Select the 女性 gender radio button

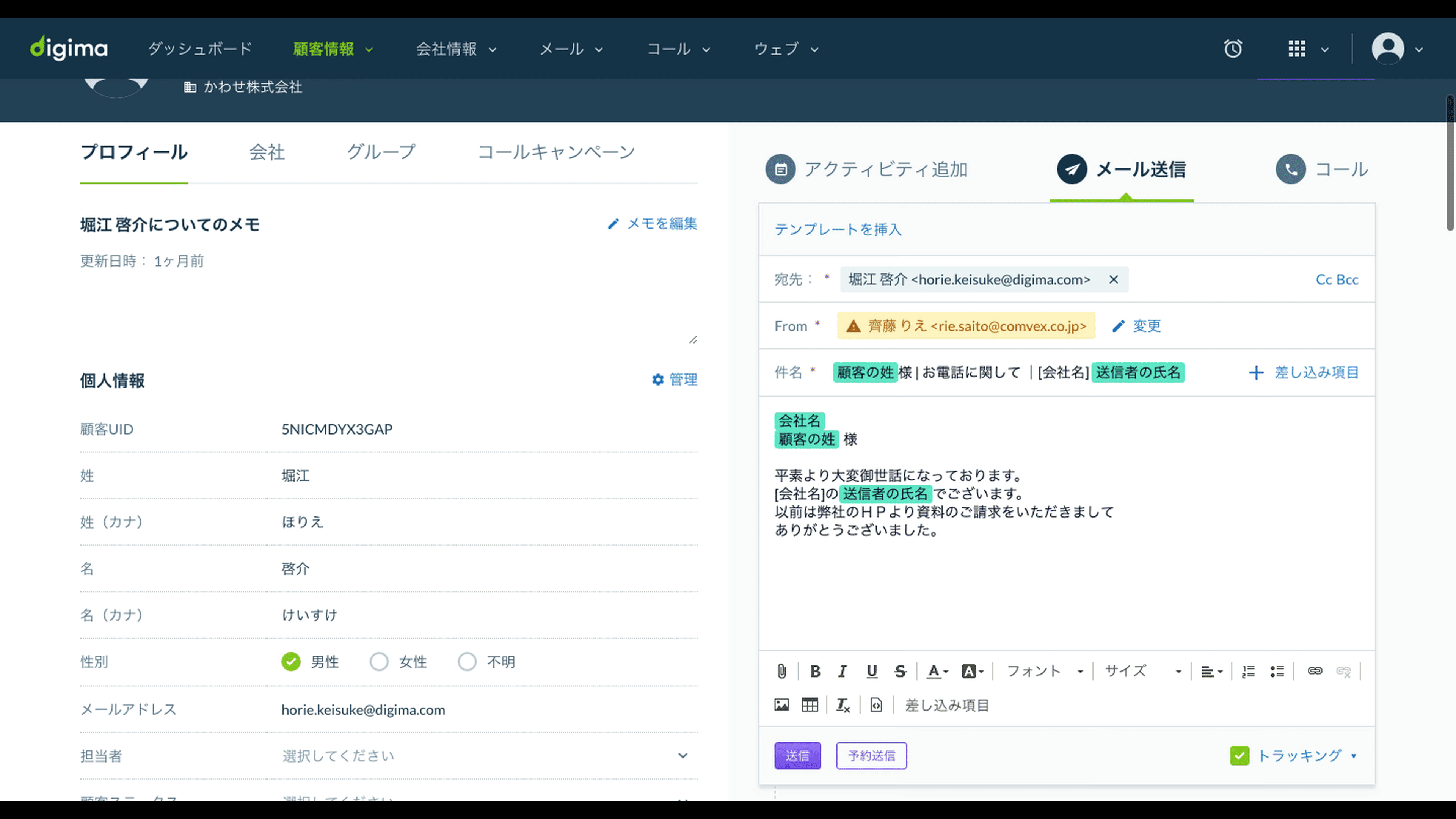(379, 662)
